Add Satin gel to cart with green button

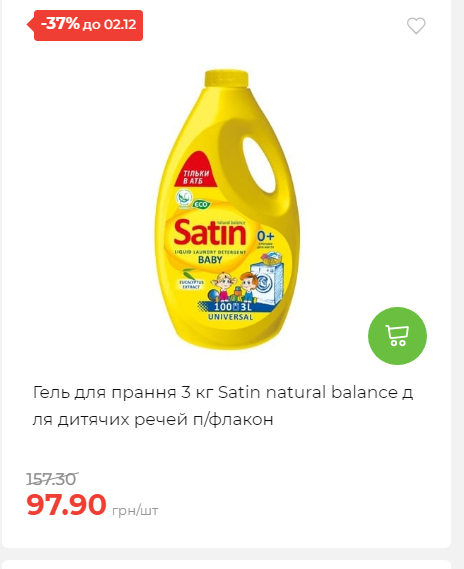pos(397,336)
